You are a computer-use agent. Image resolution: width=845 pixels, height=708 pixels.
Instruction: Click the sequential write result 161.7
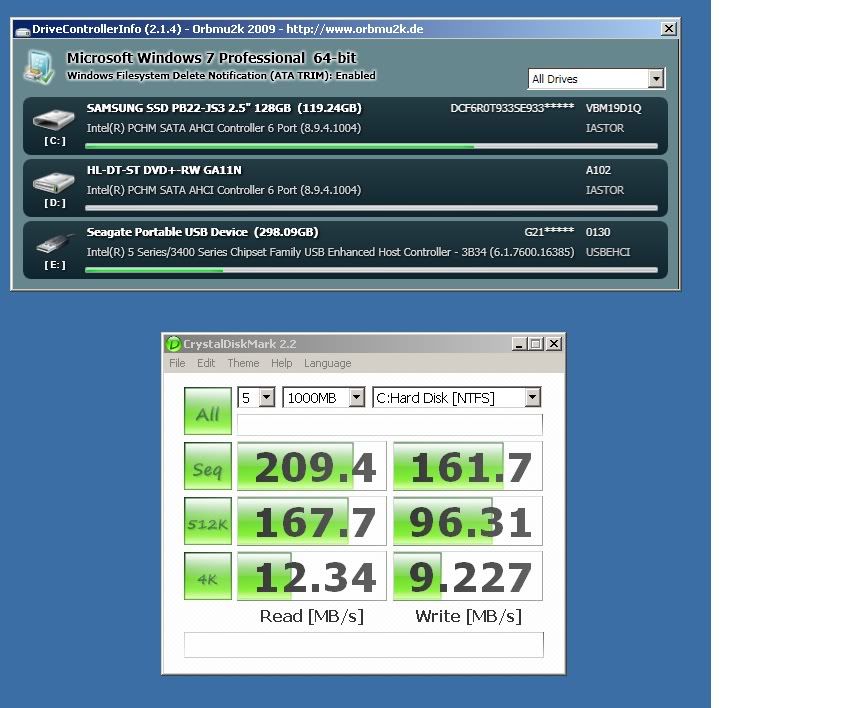(468, 467)
